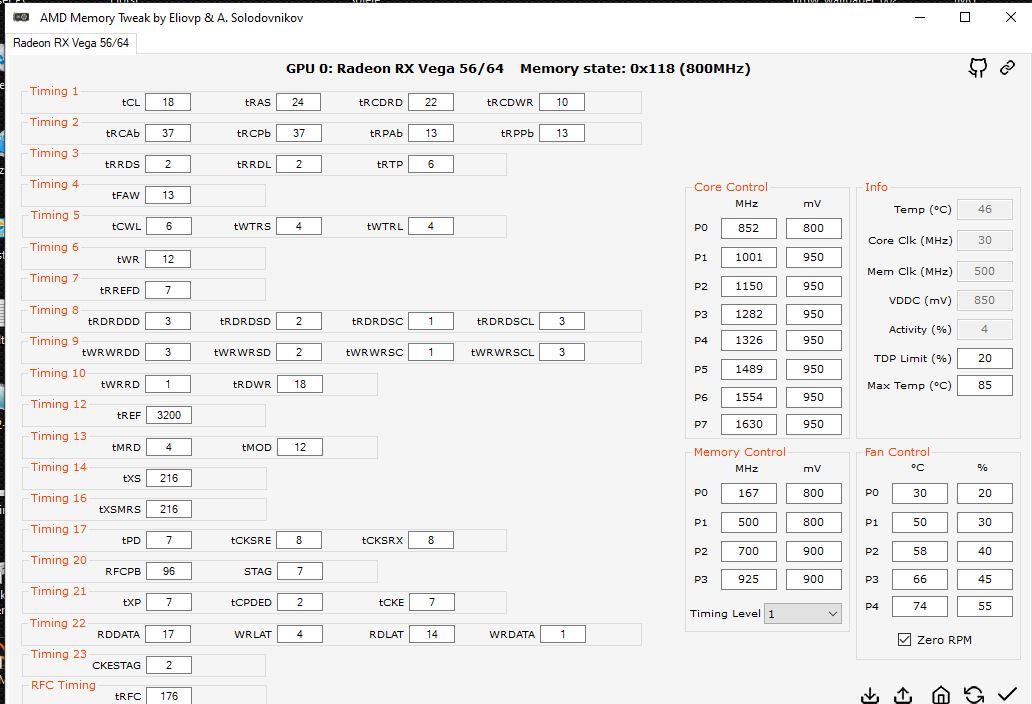Select the WRDATA input field

coord(563,634)
